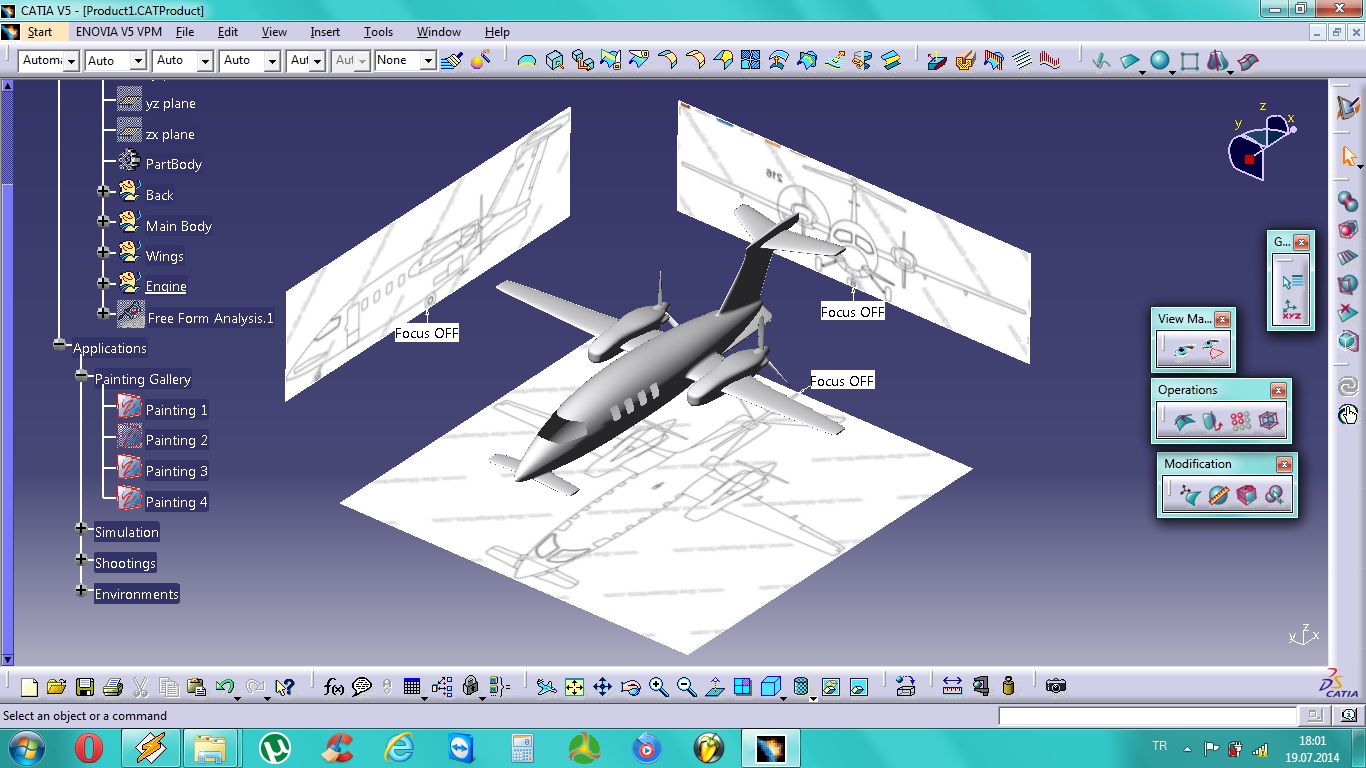1366x768 pixels.
Task: Click the Undo arrow icon
Action: 224,687
